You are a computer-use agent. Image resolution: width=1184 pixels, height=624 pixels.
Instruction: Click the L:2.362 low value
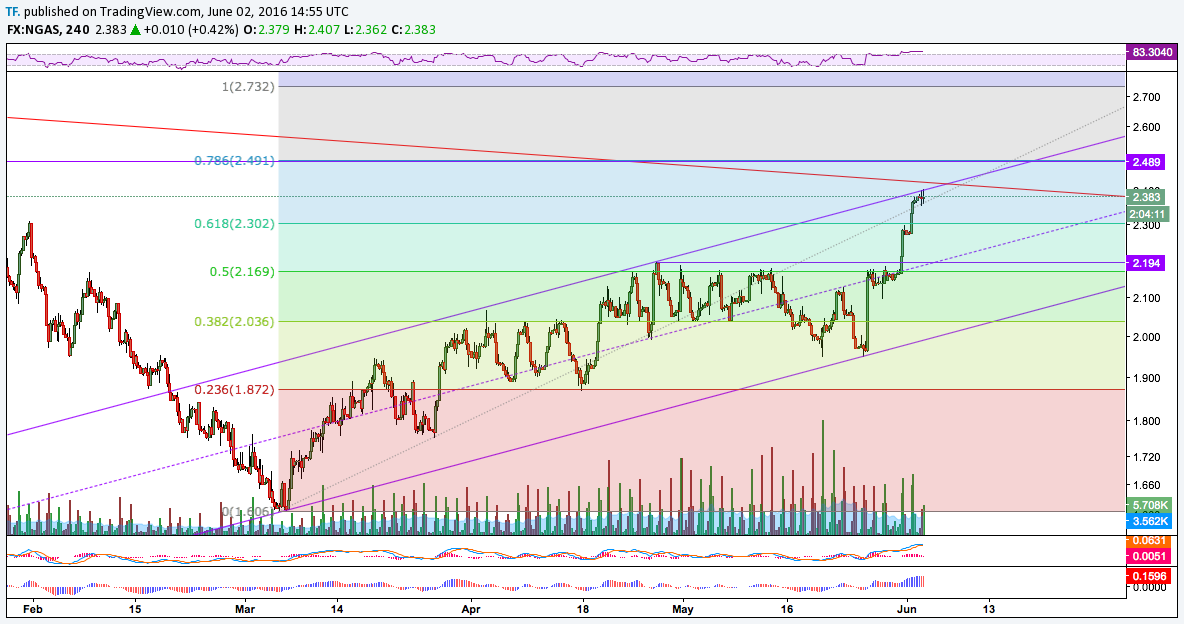tap(365, 30)
